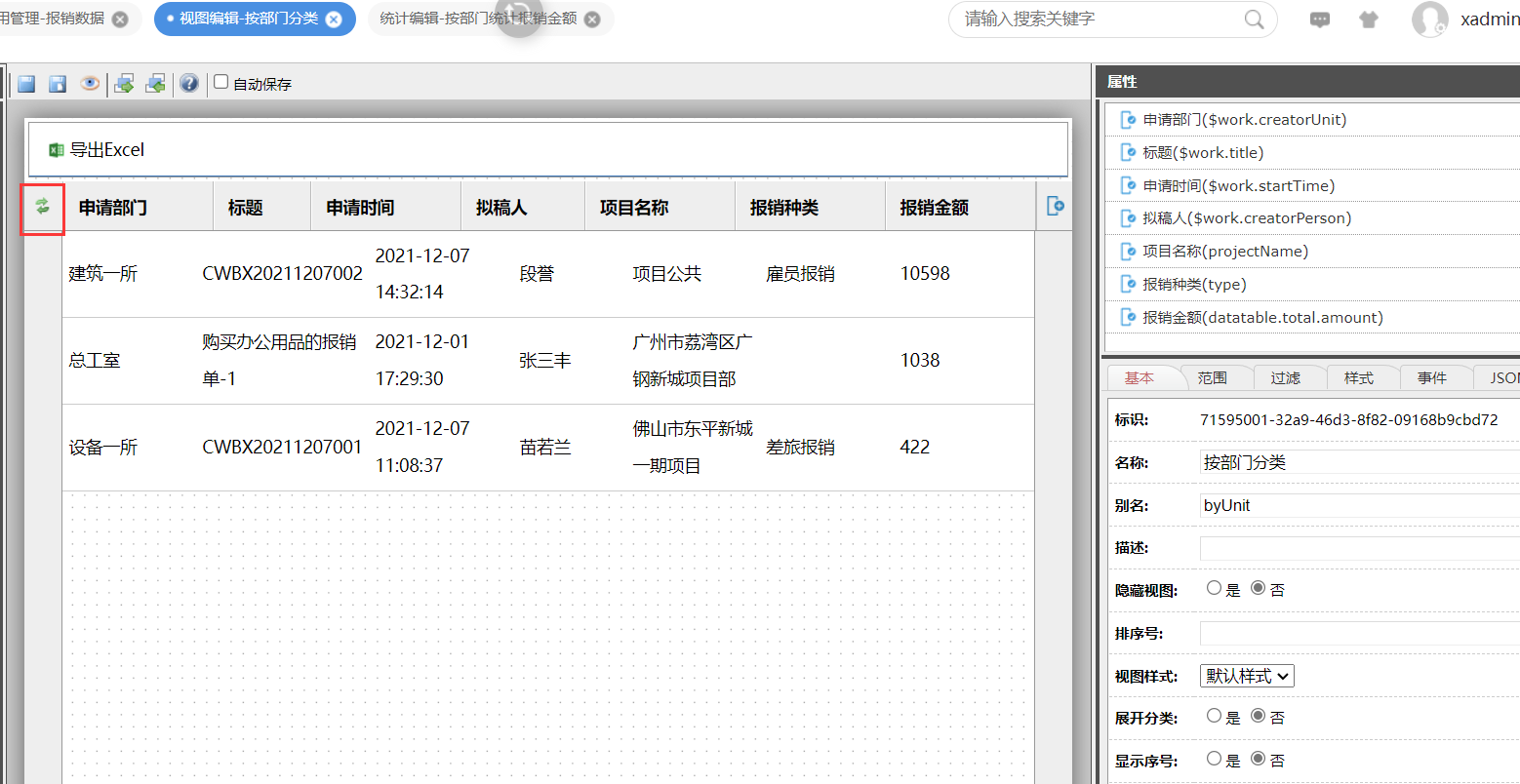Set 展开分类 to 否
This screenshot has width=1520, height=784.
click(x=1258, y=716)
